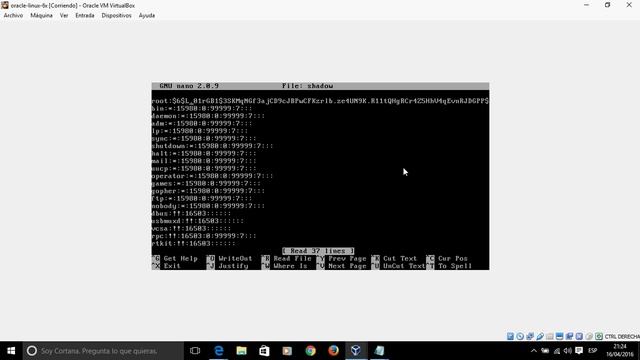Click the 'shutdown' line in shadow file

click(x=212, y=146)
